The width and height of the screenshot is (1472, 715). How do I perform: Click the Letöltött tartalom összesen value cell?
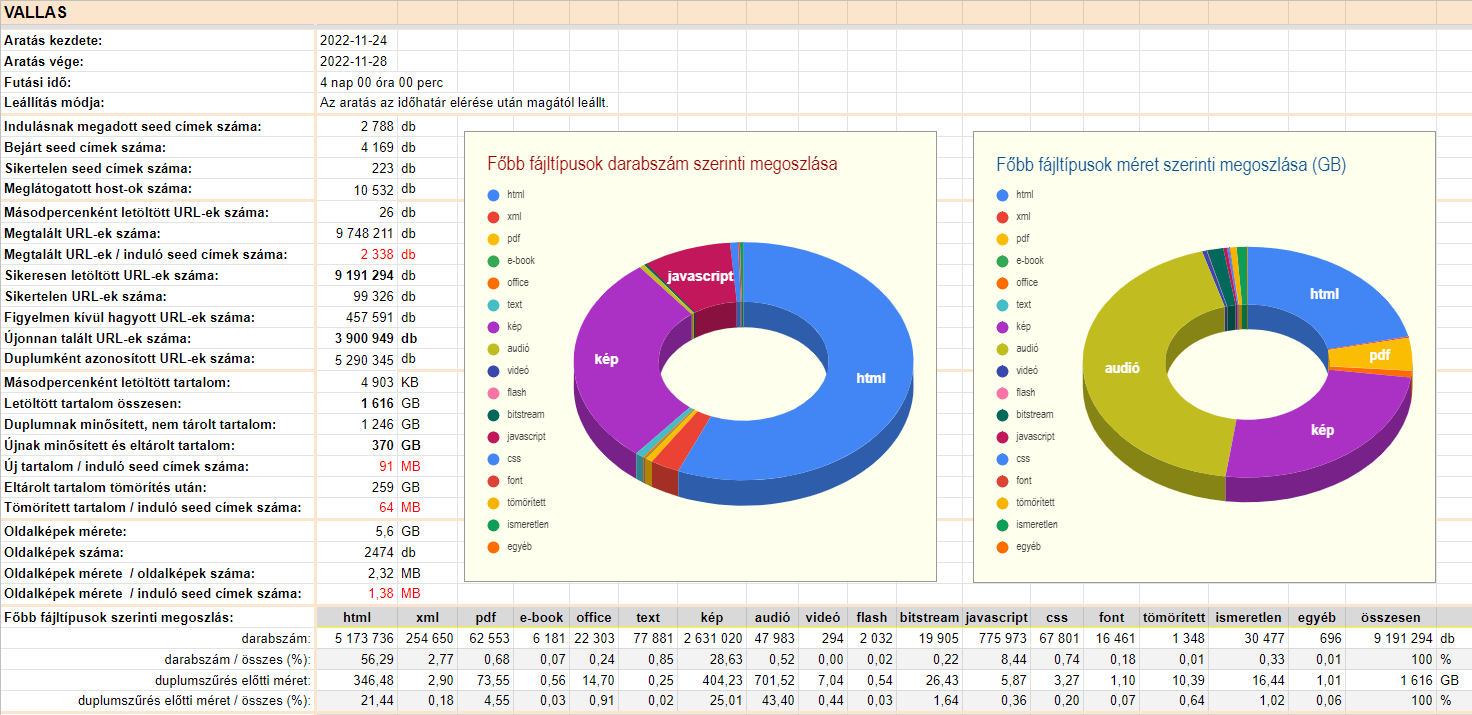(356, 404)
